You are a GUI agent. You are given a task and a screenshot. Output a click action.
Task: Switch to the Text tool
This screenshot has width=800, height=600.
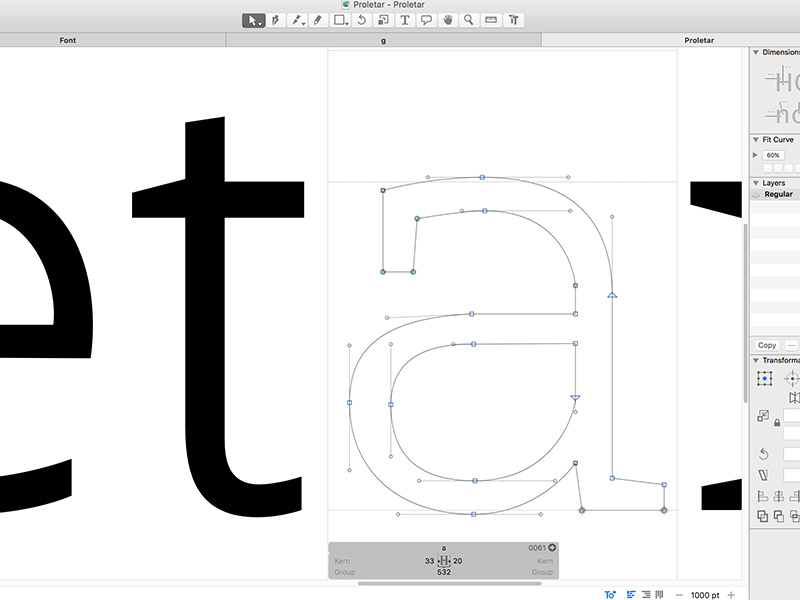coord(406,18)
